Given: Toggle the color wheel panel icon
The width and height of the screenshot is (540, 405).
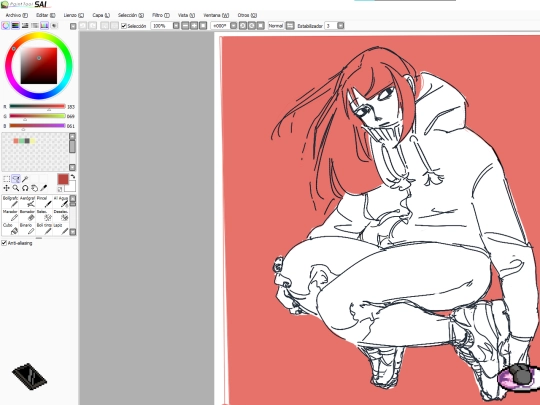Looking at the screenshot, I should 6,25.
